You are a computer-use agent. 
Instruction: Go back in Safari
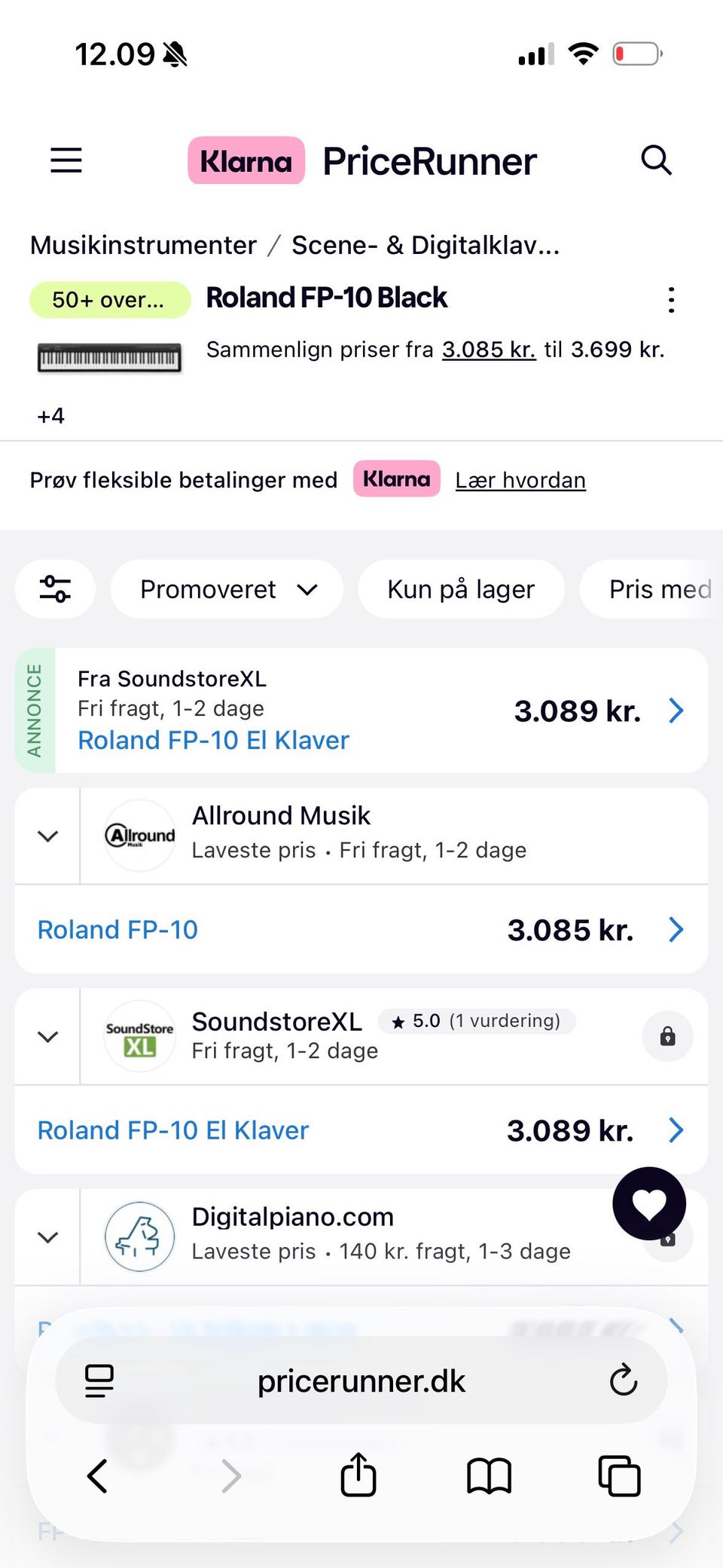coord(98,1475)
